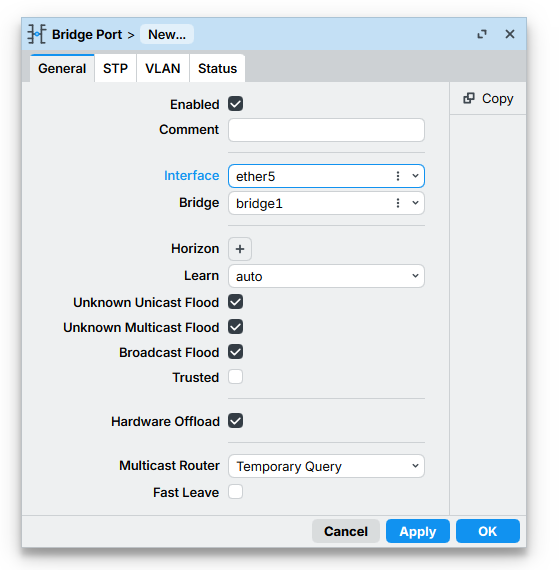The height and width of the screenshot is (570, 559).
Task: Open the Multicast Router dropdown
Action: point(326,466)
